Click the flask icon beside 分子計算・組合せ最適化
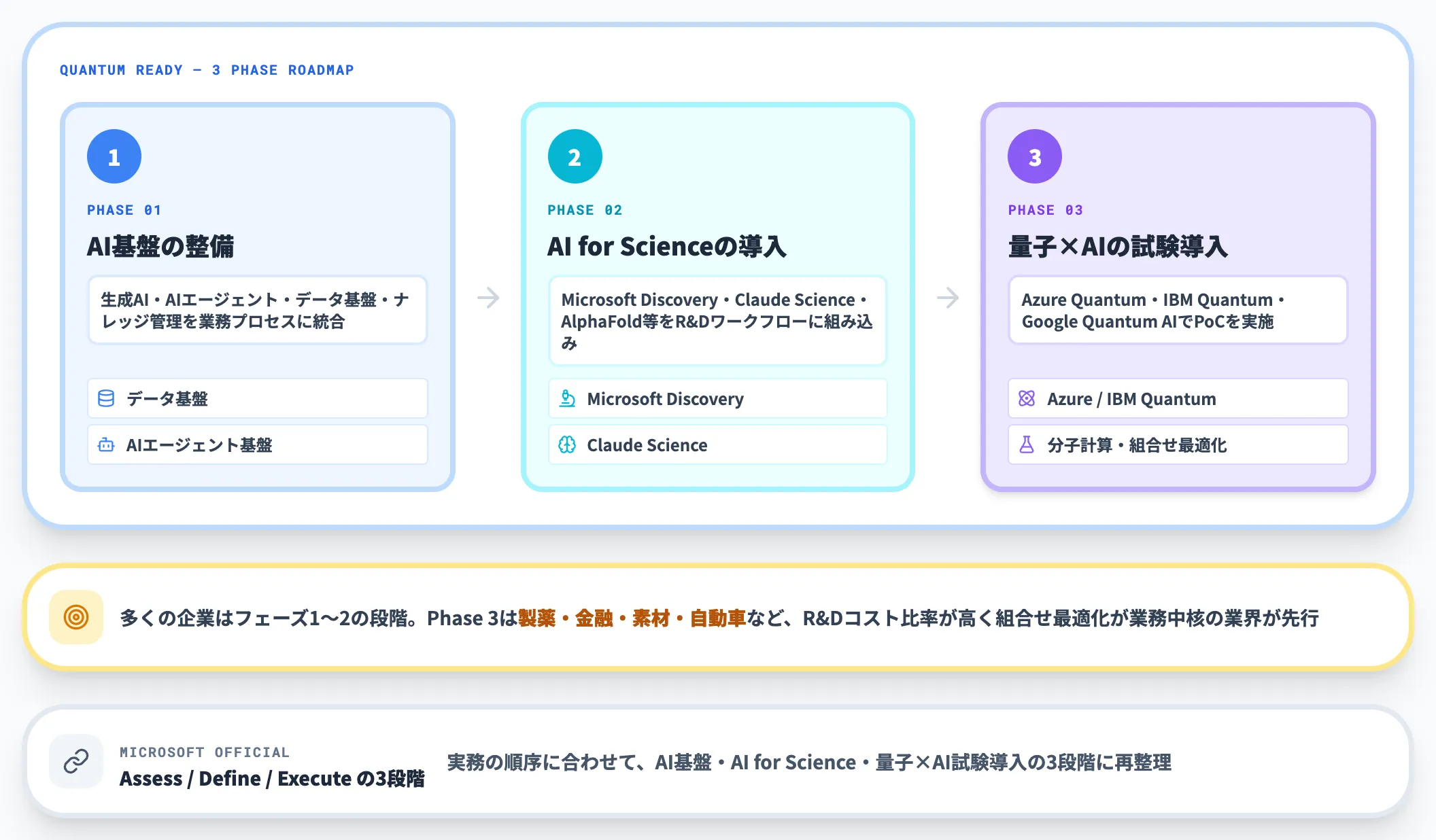 click(x=1027, y=444)
